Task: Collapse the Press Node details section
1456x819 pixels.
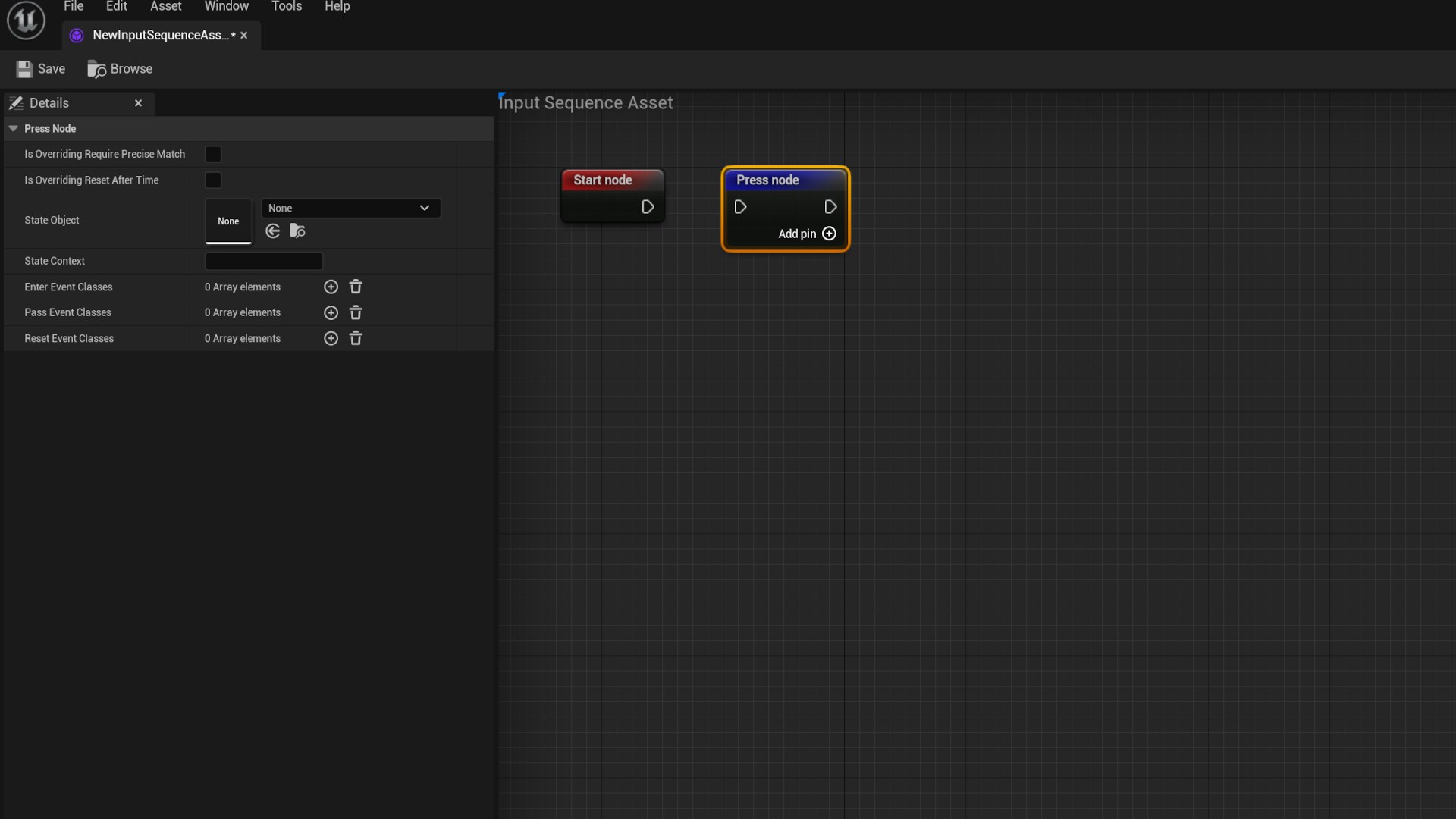Action: 13,128
